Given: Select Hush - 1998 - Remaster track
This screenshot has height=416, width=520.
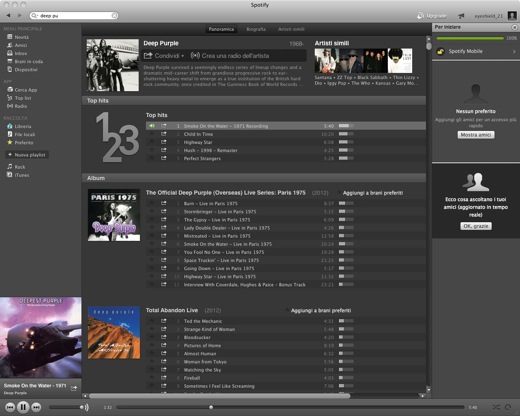Looking at the screenshot, I should coord(286,150).
